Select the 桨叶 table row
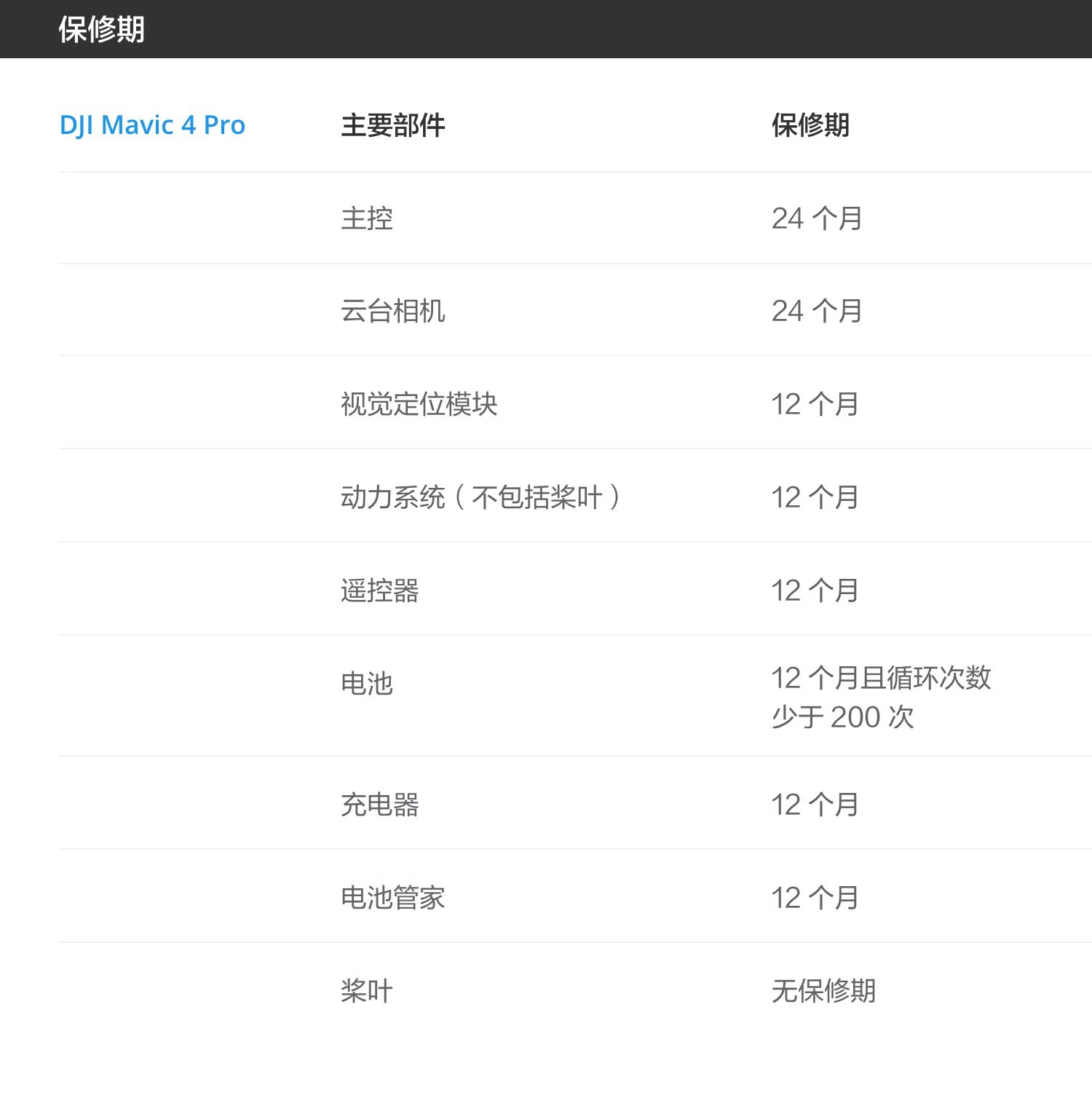Image resolution: width=1092 pixels, height=1098 pixels. (367, 990)
